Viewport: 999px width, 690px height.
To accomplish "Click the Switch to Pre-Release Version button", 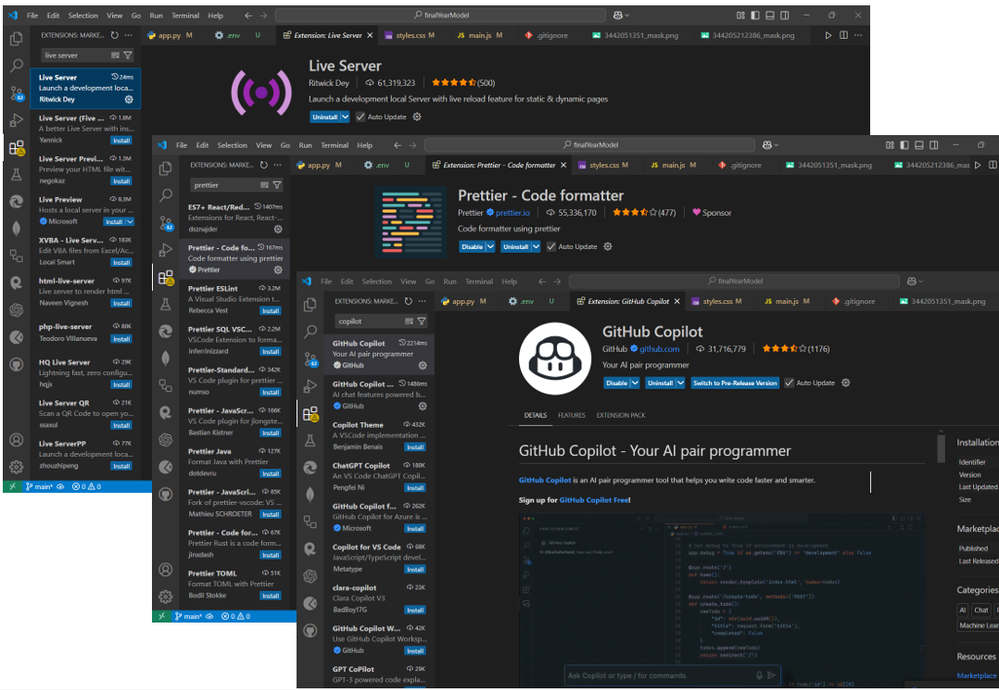I will click(x=735, y=383).
